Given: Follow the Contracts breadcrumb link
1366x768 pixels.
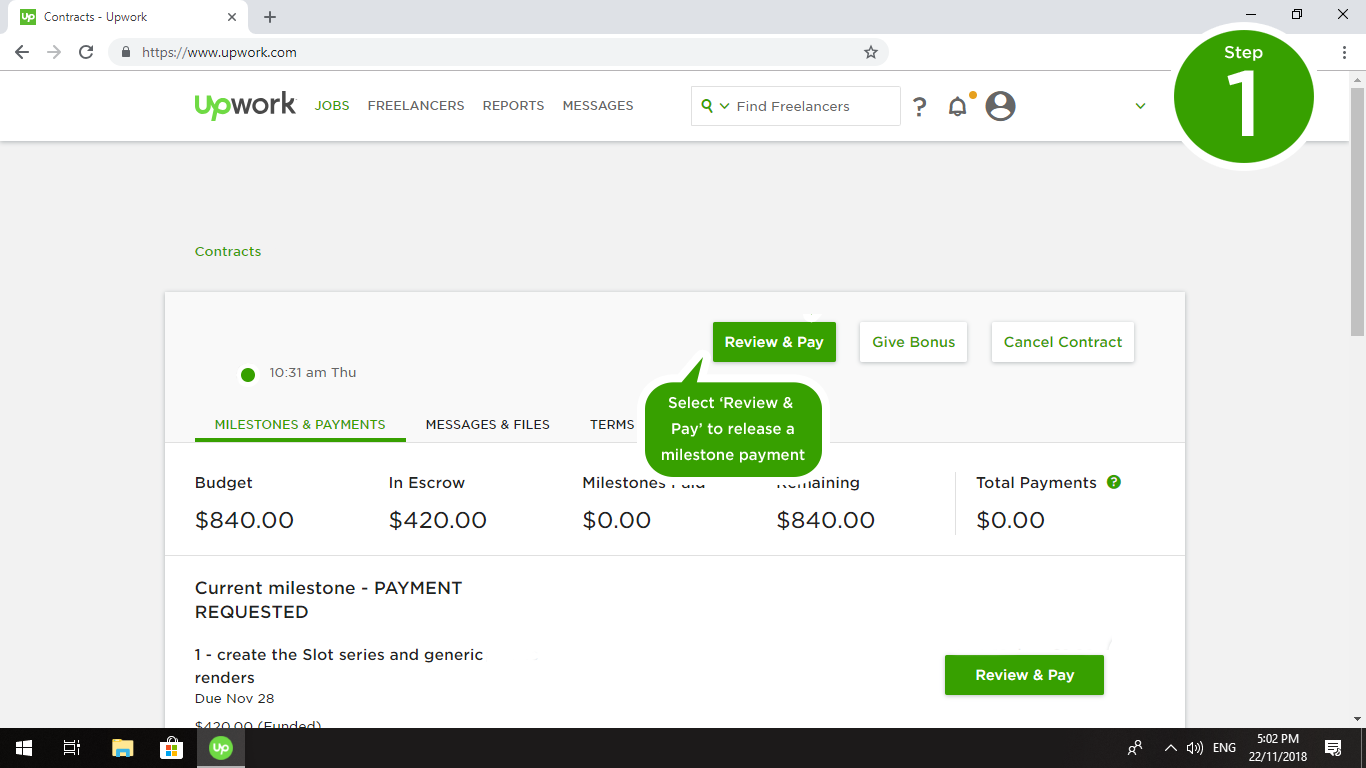Looking at the screenshot, I should click(x=228, y=251).
